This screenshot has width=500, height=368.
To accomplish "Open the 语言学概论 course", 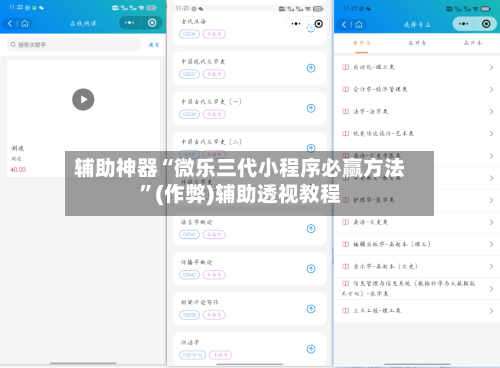I will point(249,229).
